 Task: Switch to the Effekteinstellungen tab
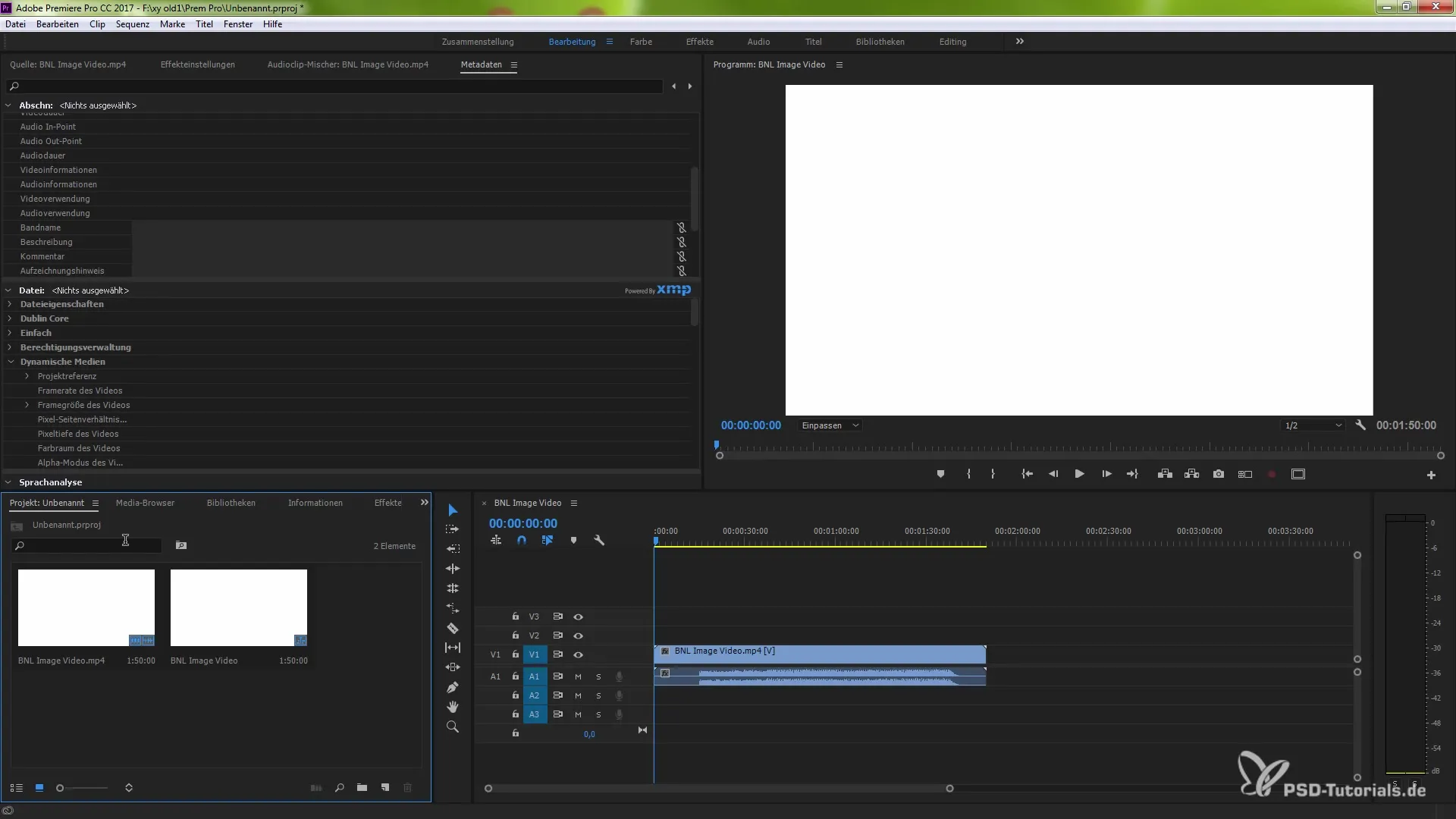point(197,64)
